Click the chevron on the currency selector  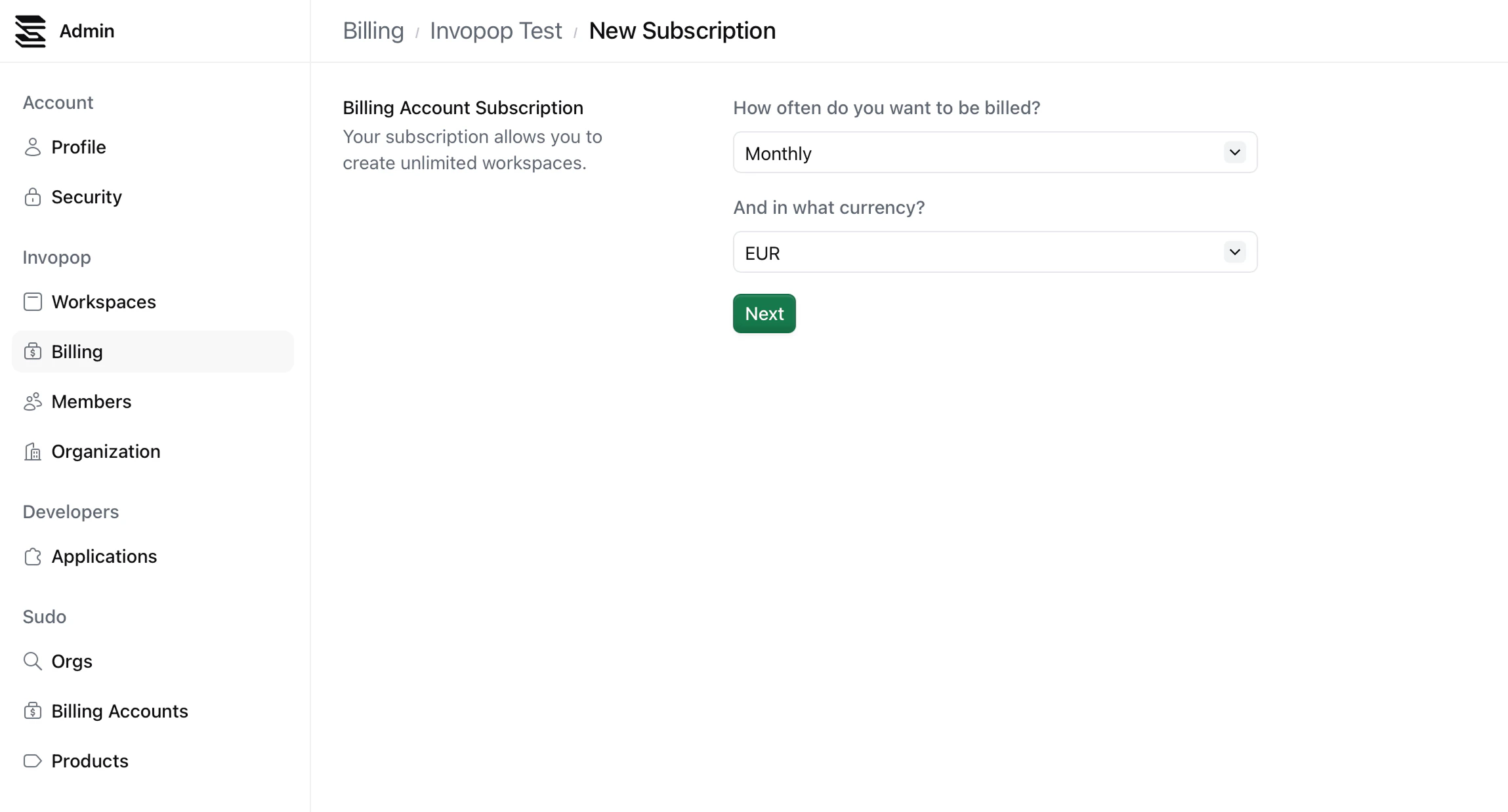click(1234, 253)
